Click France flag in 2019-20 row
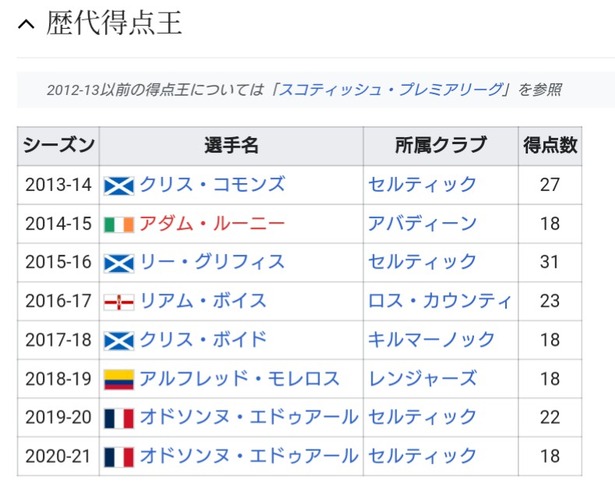The height and width of the screenshot is (490, 615). (119, 418)
